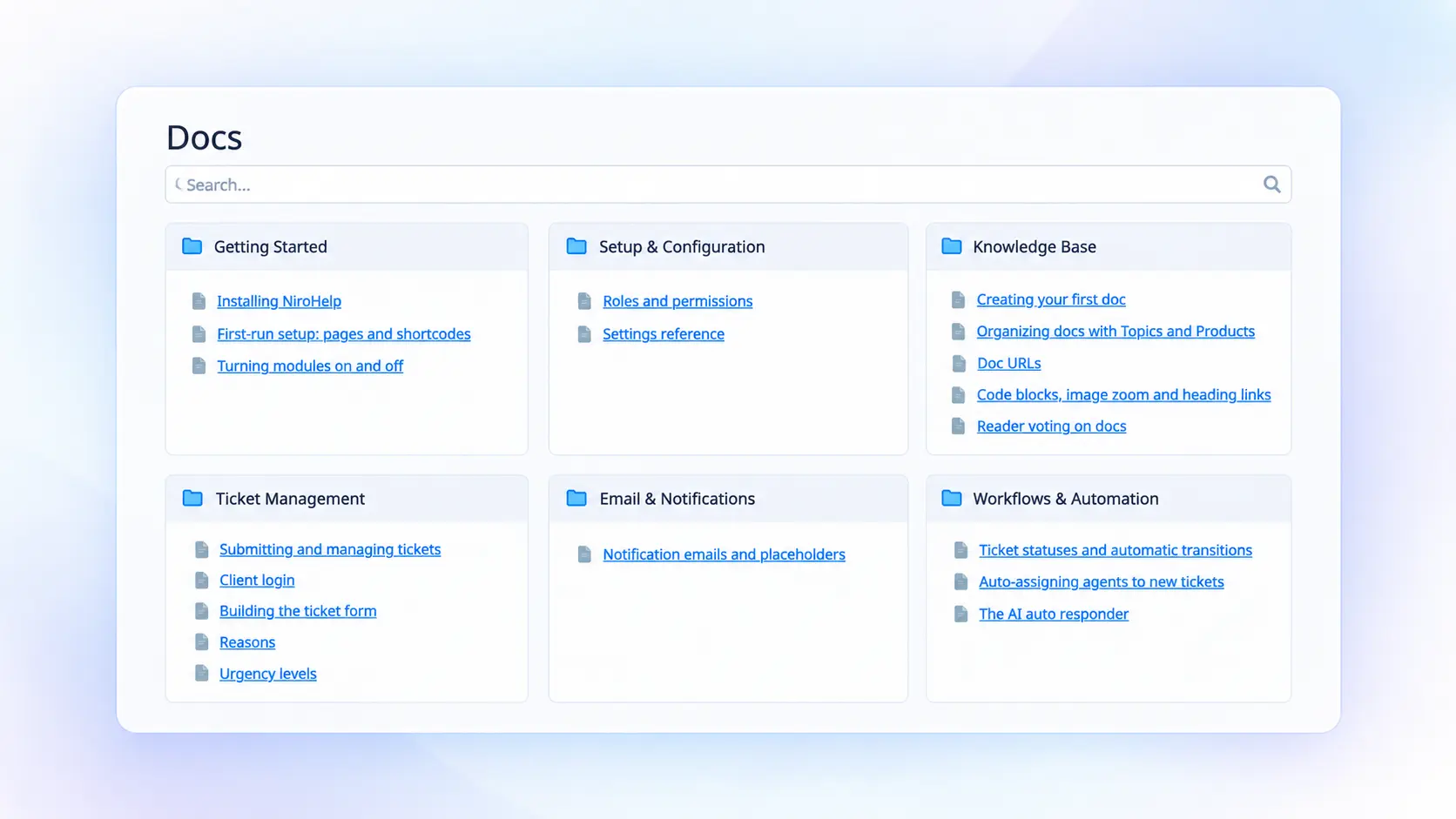The width and height of the screenshot is (1456, 819).
Task: Open the Client login article
Action: 257,581
